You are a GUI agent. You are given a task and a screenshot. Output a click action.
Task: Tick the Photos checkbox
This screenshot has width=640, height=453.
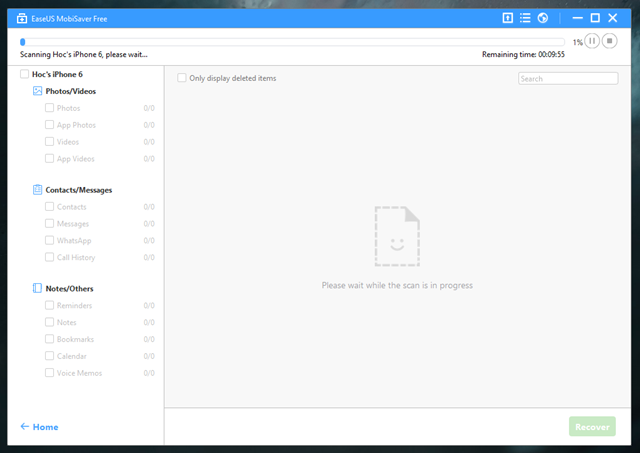tap(49, 108)
